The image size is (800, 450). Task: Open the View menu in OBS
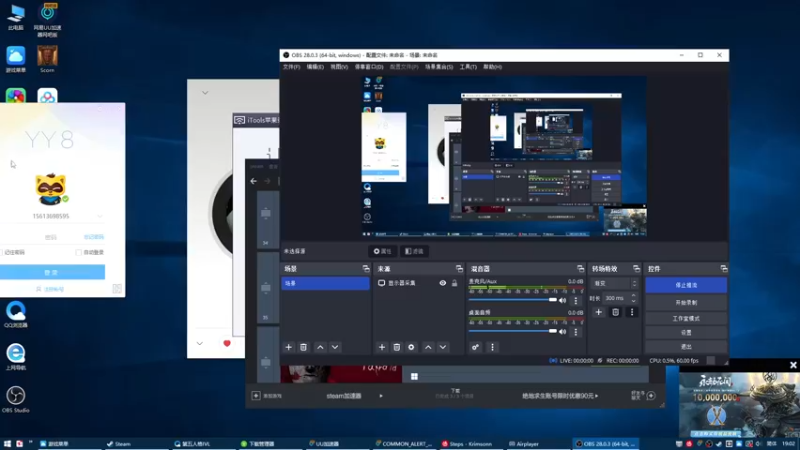(339, 67)
